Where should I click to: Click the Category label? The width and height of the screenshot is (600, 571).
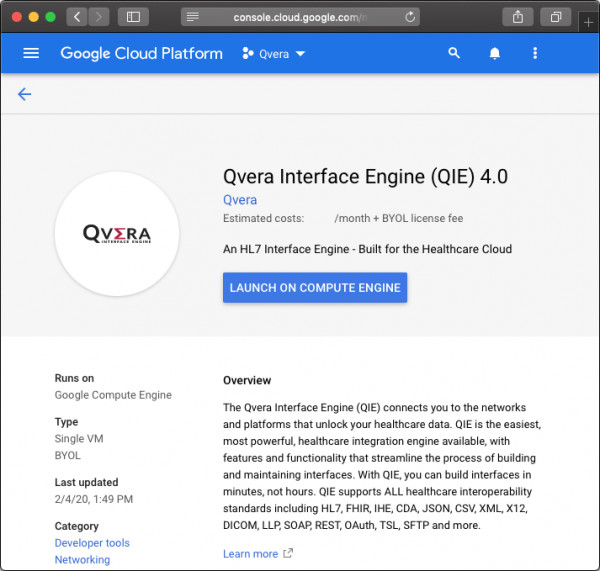pyautogui.click(x=77, y=526)
